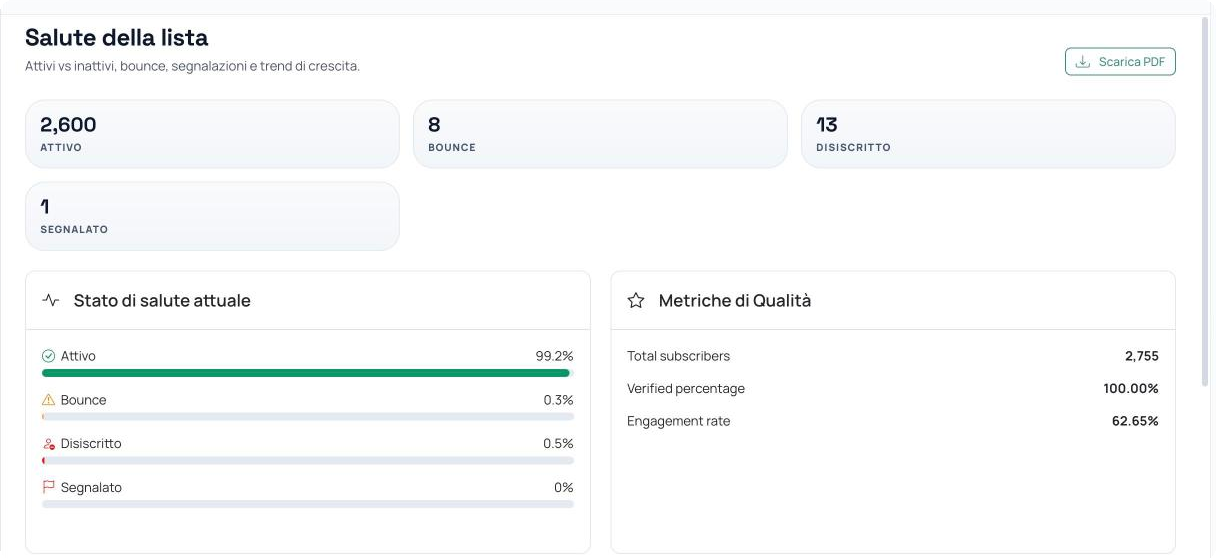
Task: Click the red flag icon next to Segnalato
Action: click(x=48, y=488)
